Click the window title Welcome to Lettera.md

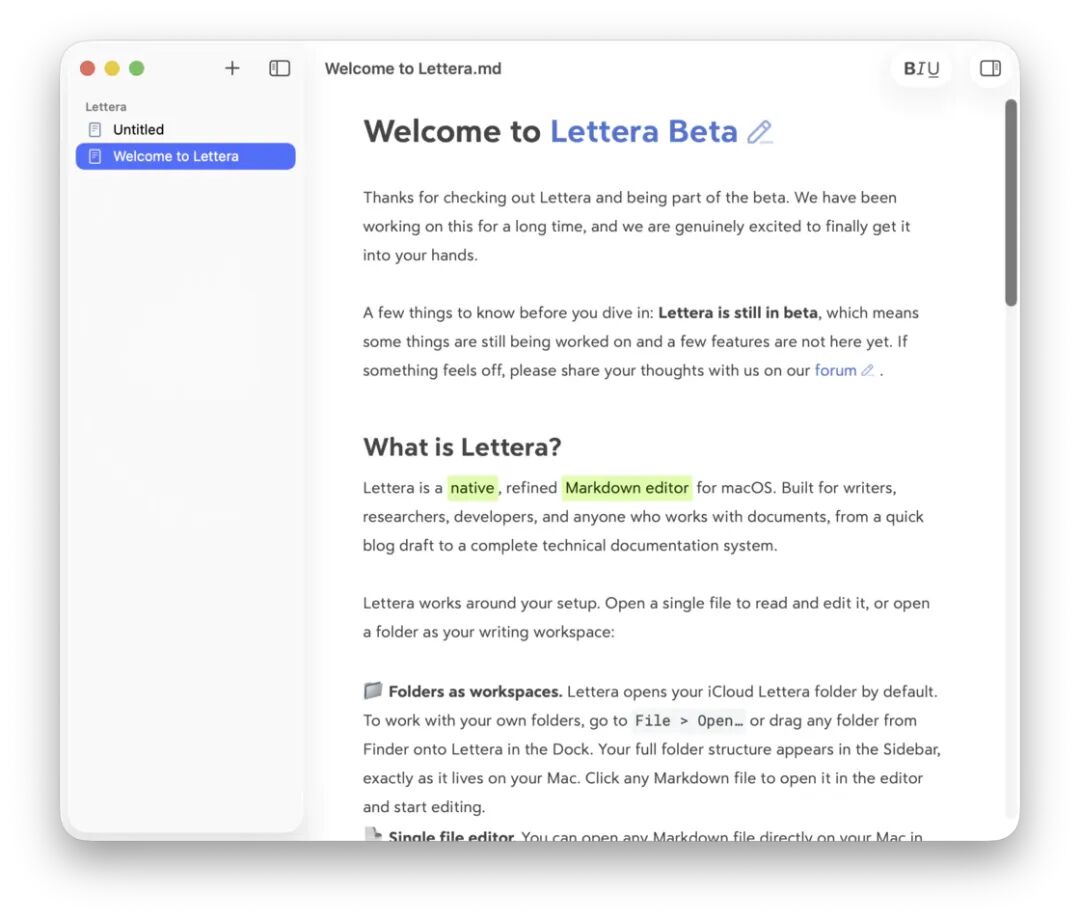tap(413, 69)
